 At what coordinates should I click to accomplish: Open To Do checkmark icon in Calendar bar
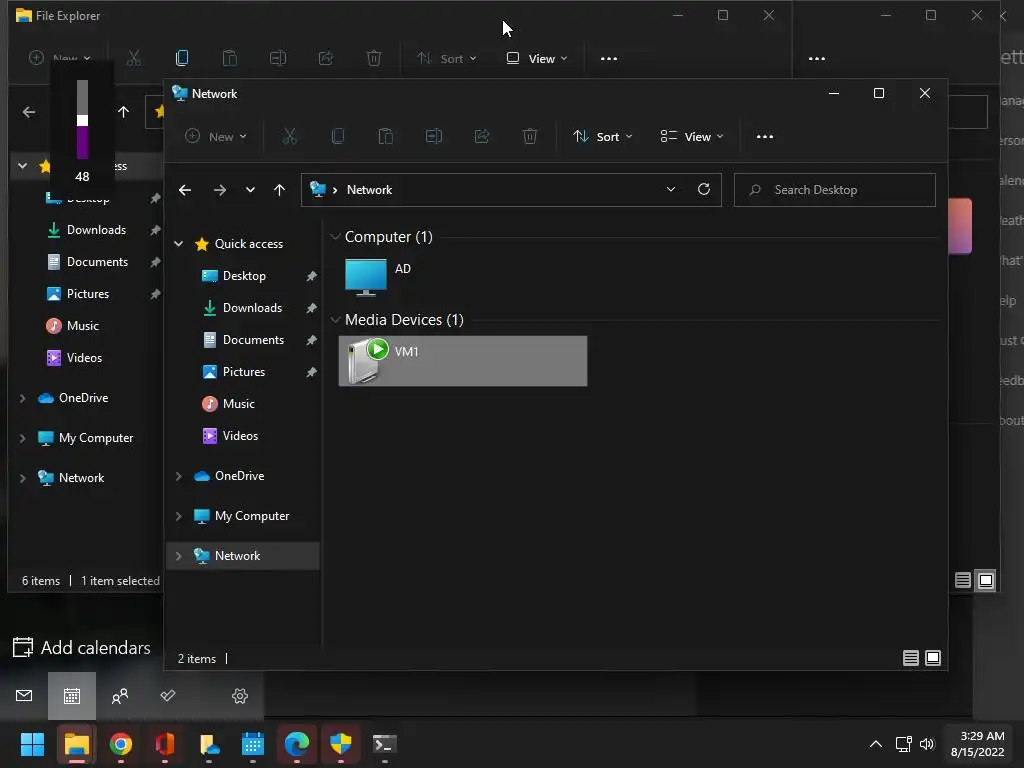click(x=168, y=696)
